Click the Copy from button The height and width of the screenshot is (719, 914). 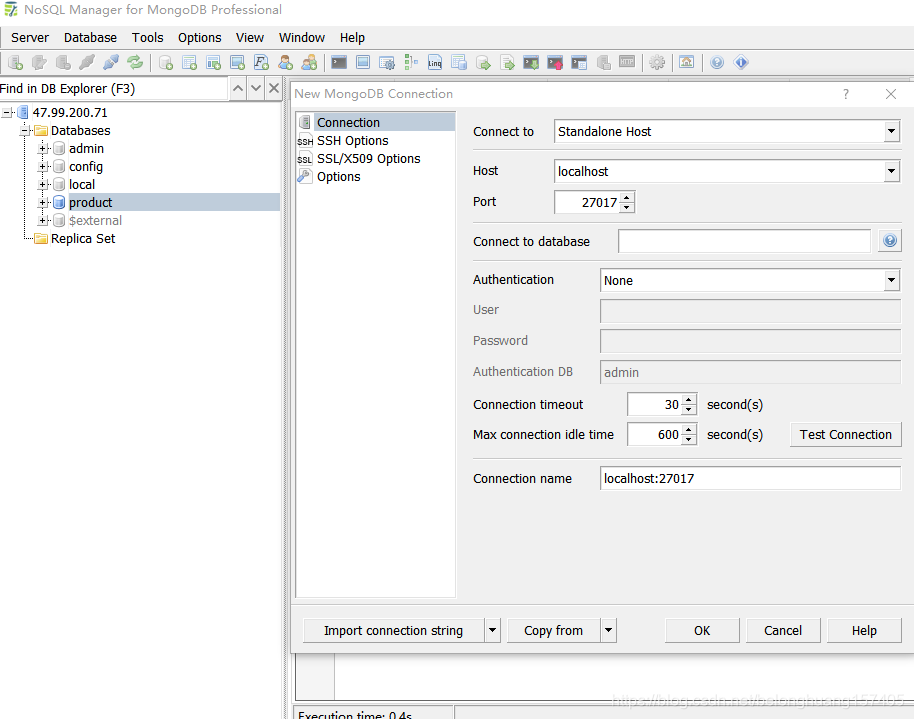[x=553, y=630]
